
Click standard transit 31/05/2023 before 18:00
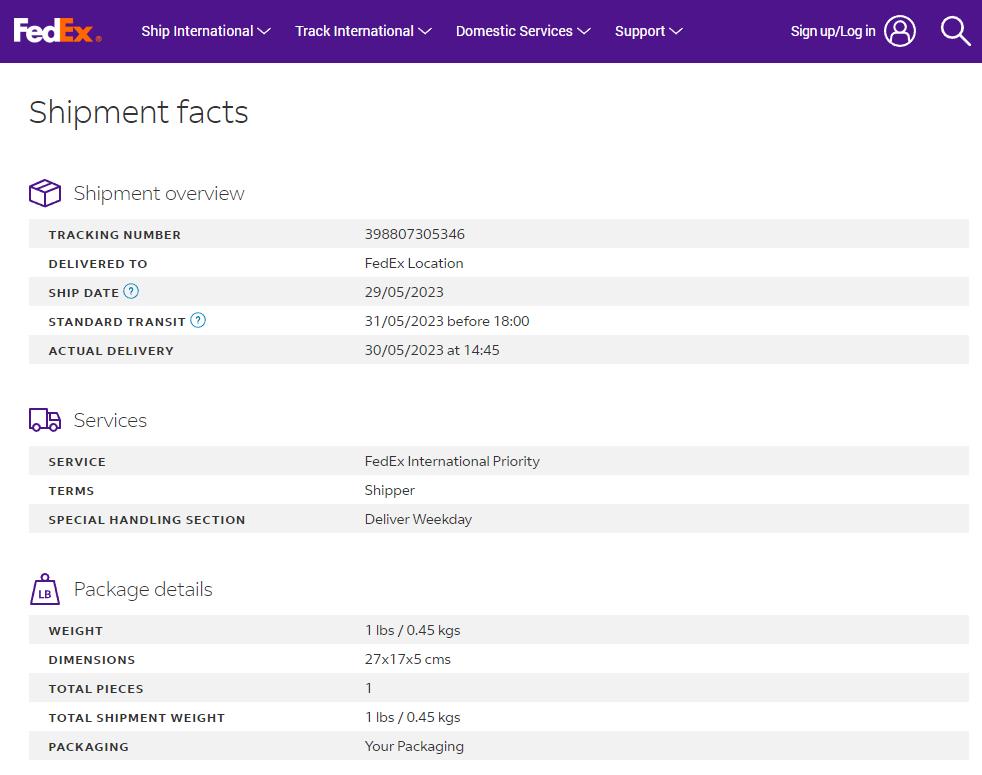point(447,321)
